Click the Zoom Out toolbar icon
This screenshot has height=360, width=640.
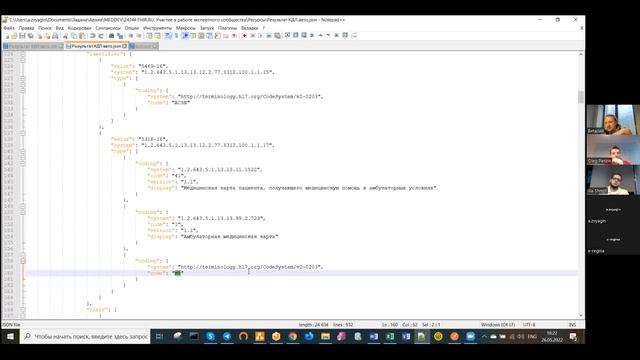point(138,36)
